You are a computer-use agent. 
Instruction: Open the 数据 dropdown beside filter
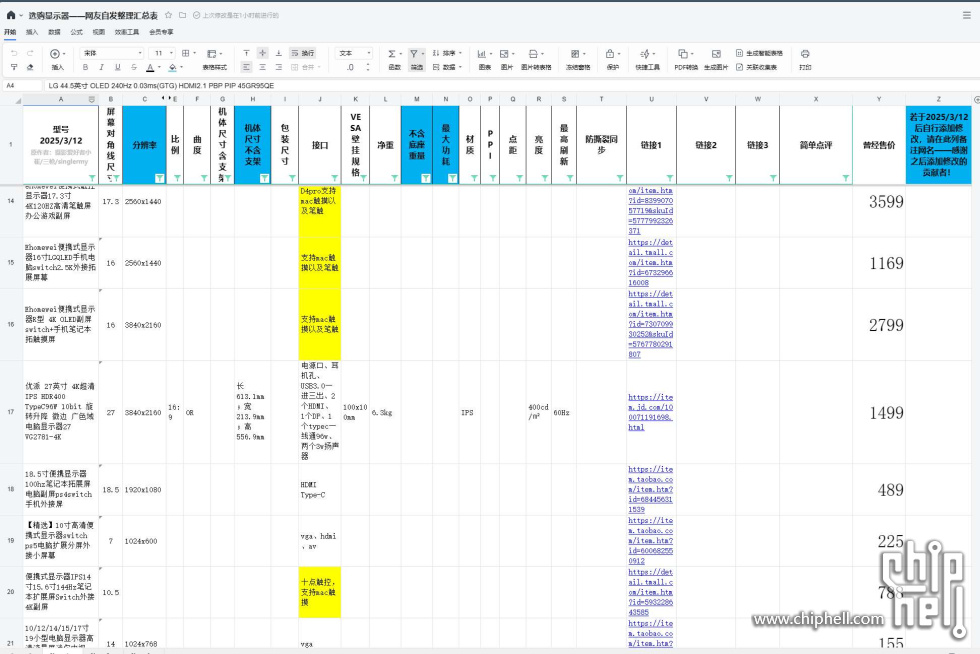pyautogui.click(x=448, y=67)
